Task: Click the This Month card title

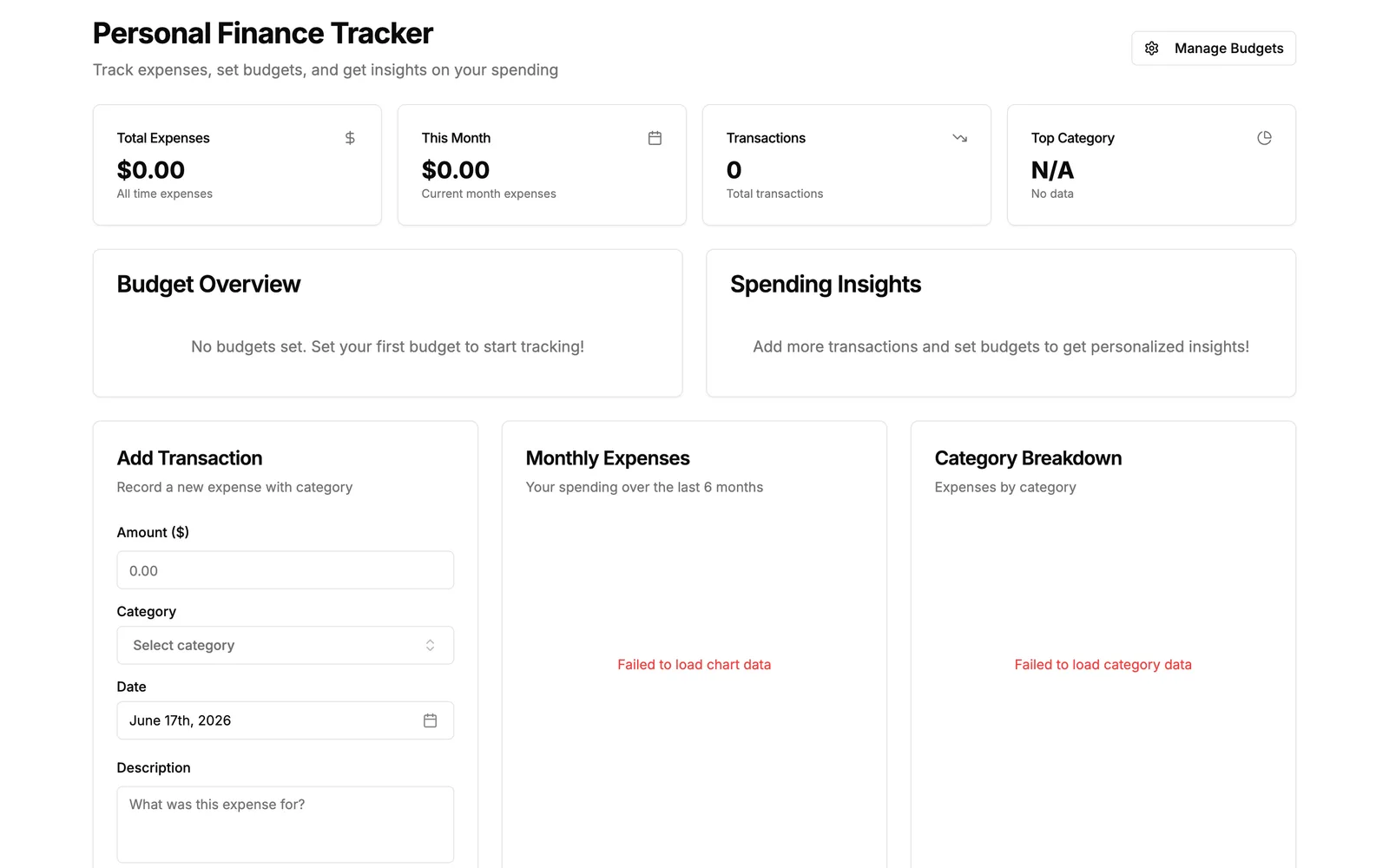Action: coord(456,138)
